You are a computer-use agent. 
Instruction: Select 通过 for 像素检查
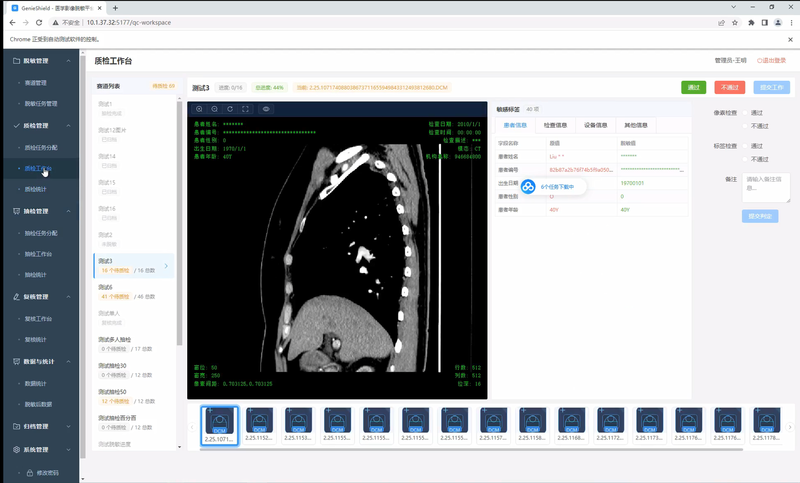(x=745, y=113)
